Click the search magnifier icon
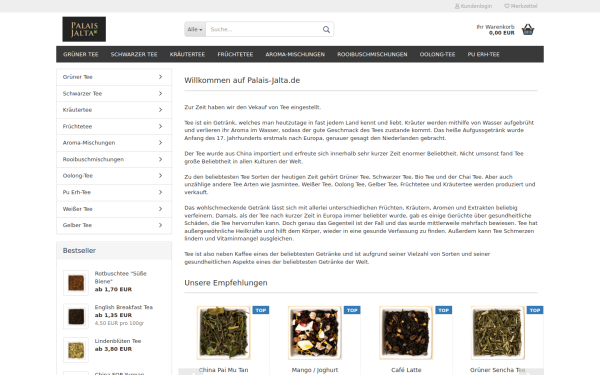 pos(326,29)
